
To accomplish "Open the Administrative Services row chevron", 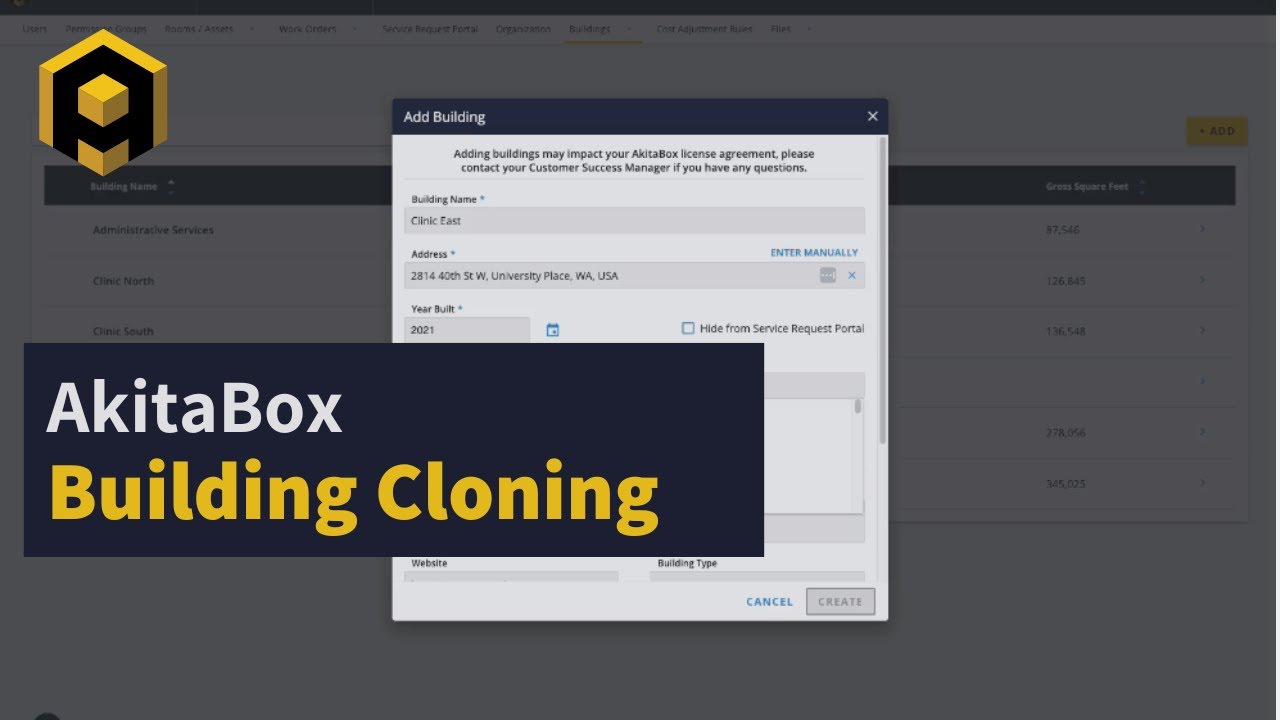I will [1202, 230].
